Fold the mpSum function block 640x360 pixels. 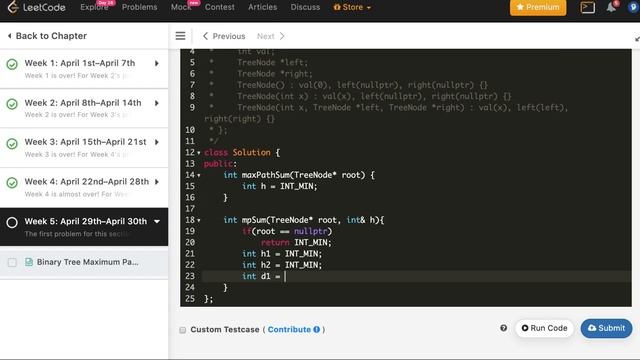(x=199, y=220)
